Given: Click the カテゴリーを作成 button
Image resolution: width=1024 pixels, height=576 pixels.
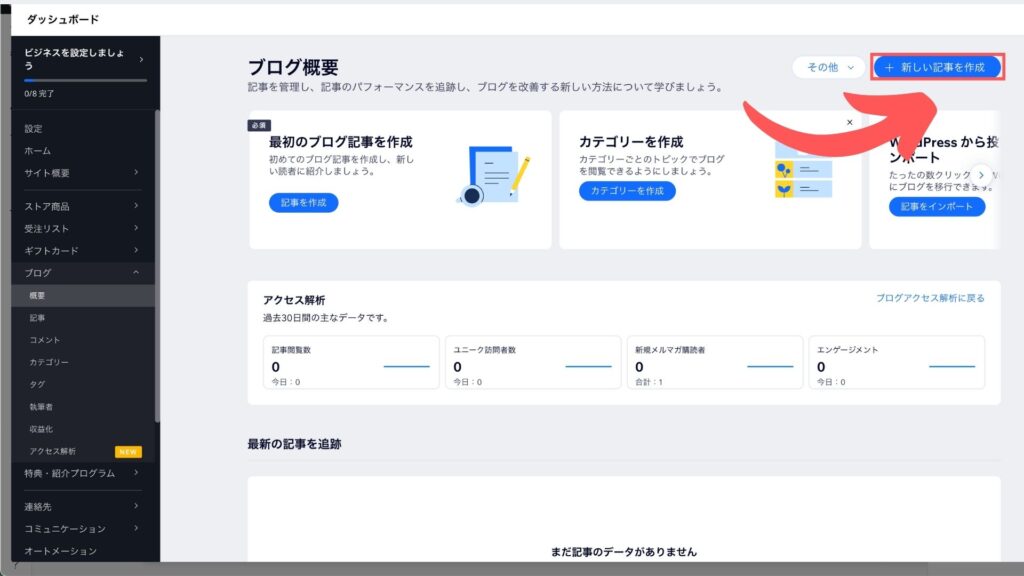Looking at the screenshot, I should [x=627, y=191].
